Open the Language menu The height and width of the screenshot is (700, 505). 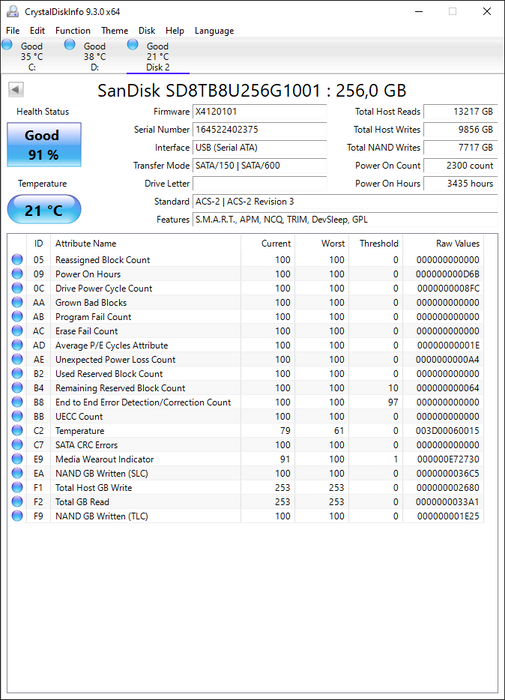[x=214, y=30]
